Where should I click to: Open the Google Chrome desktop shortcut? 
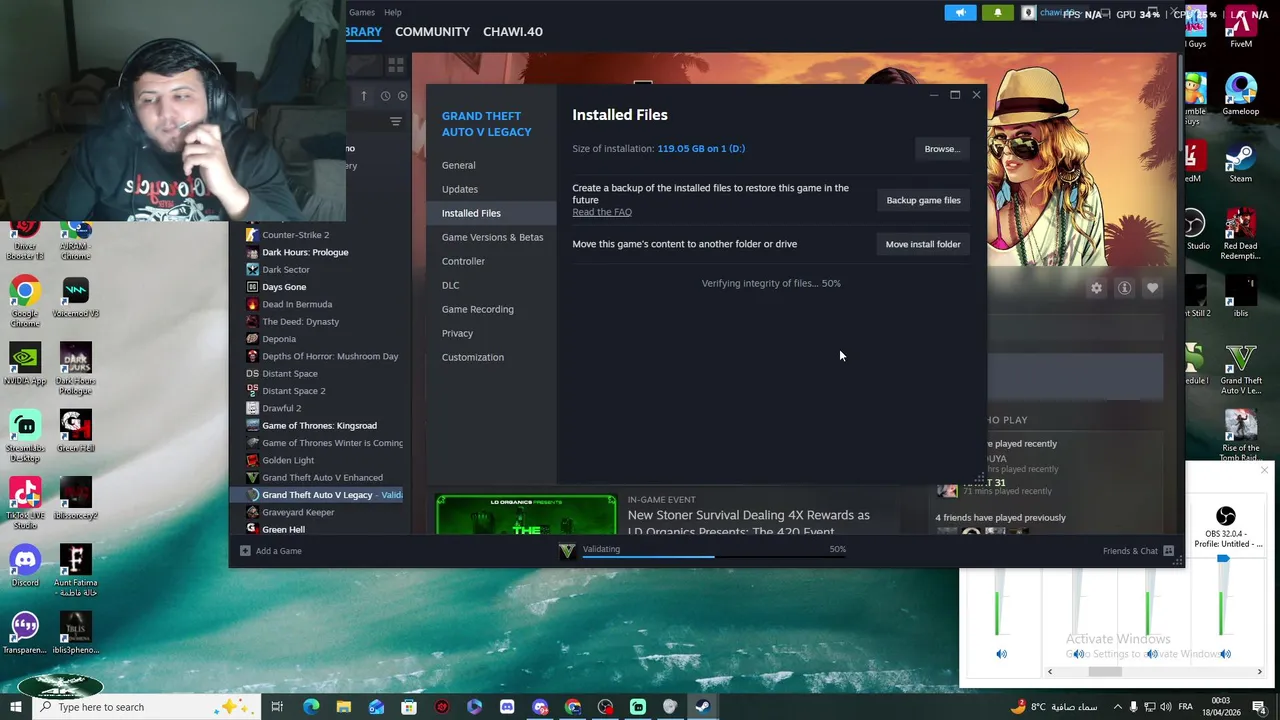(25, 302)
